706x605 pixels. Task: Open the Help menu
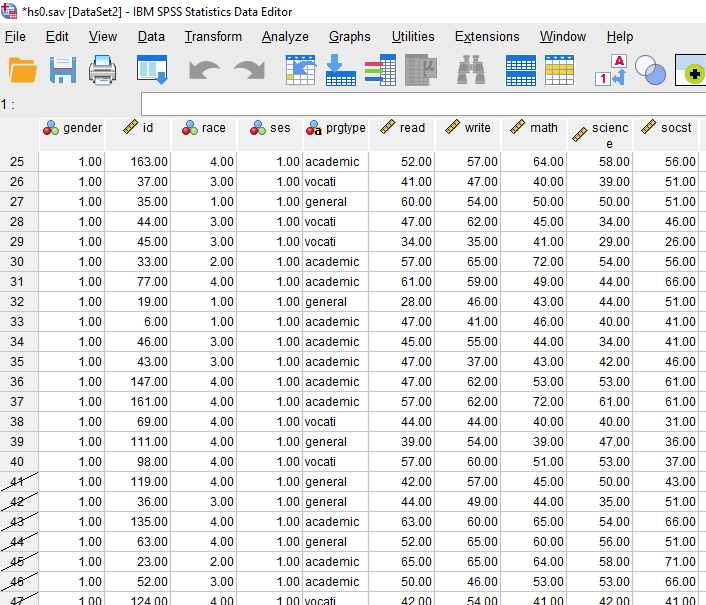click(x=620, y=36)
